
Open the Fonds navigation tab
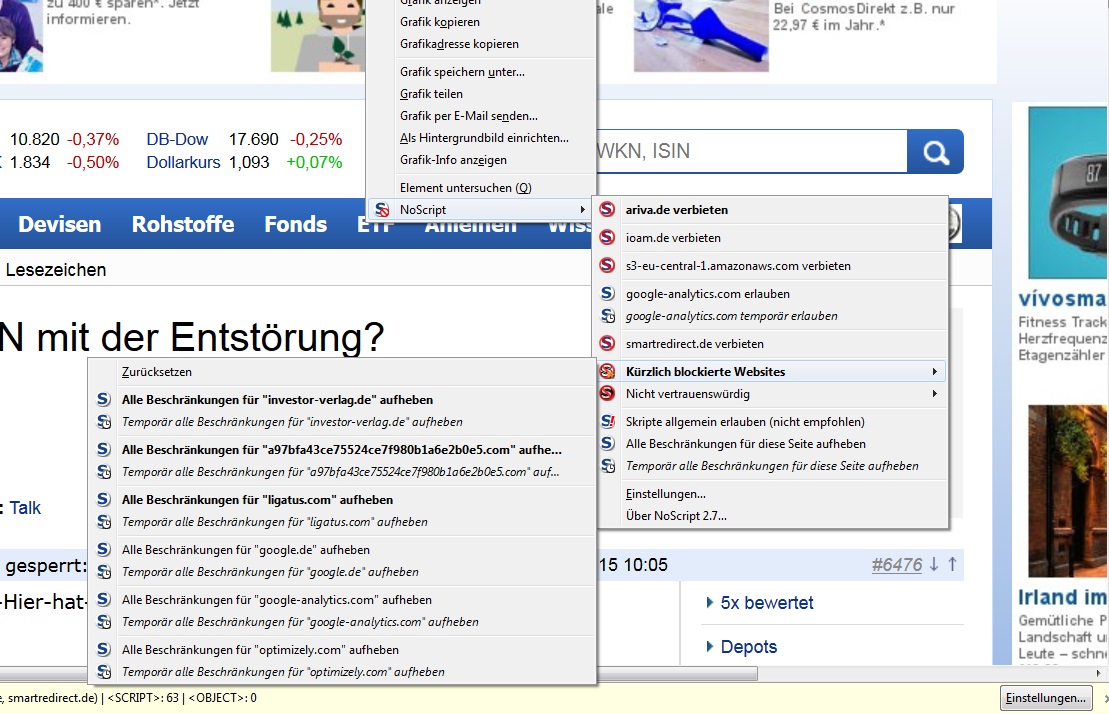(296, 224)
